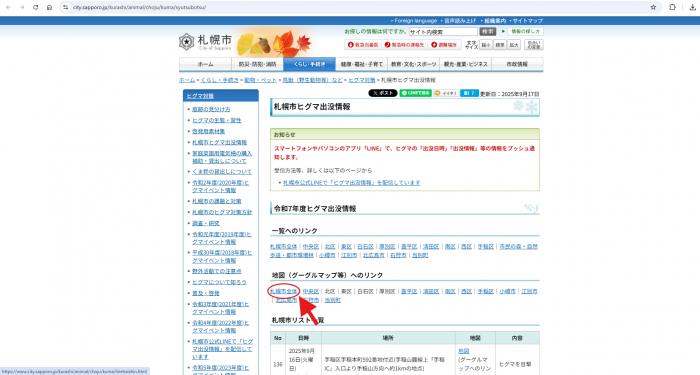Click the browser back arrow
The height and width of the screenshot is (375, 700).
pyautogui.click(x=8, y=7)
